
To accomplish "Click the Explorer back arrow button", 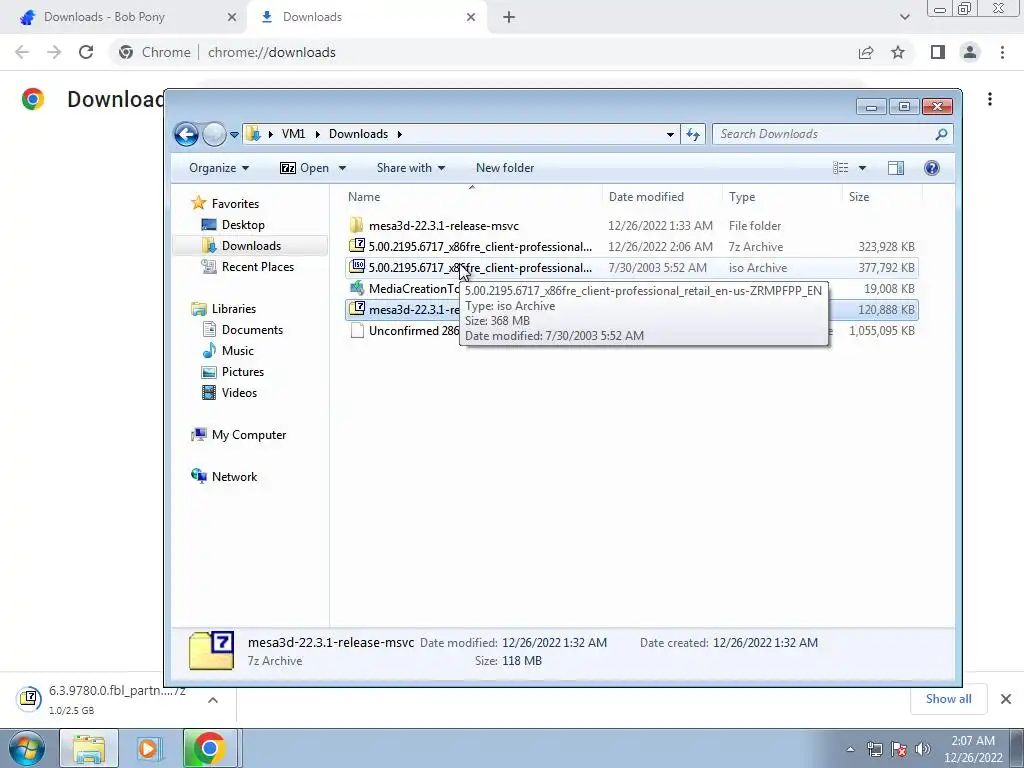I will click(186, 135).
